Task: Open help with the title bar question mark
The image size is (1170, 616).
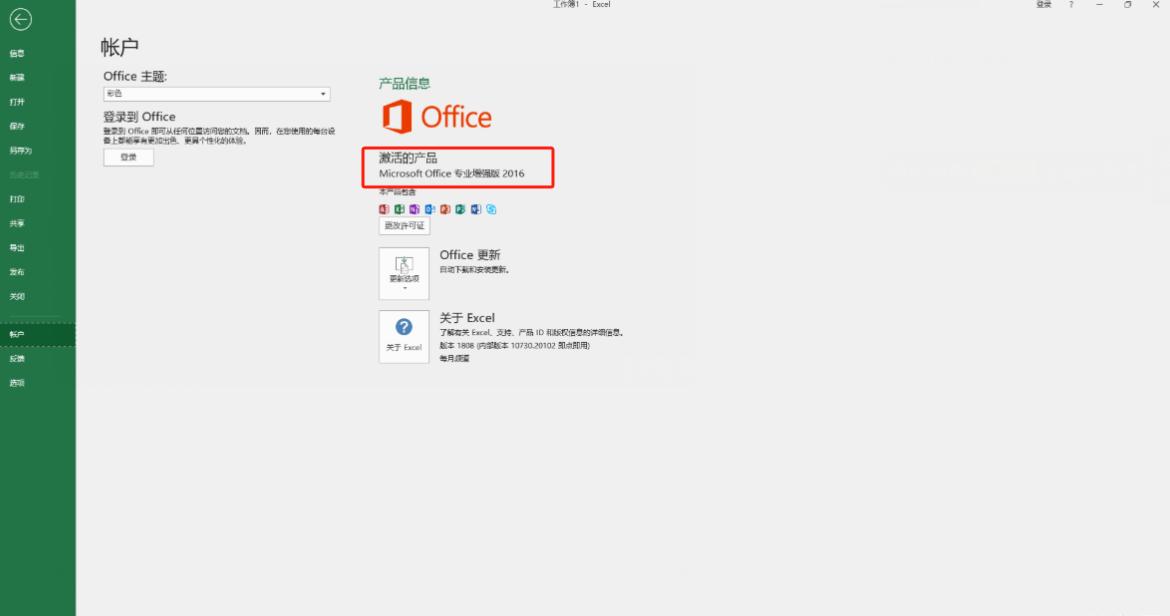Action: tap(1071, 4)
